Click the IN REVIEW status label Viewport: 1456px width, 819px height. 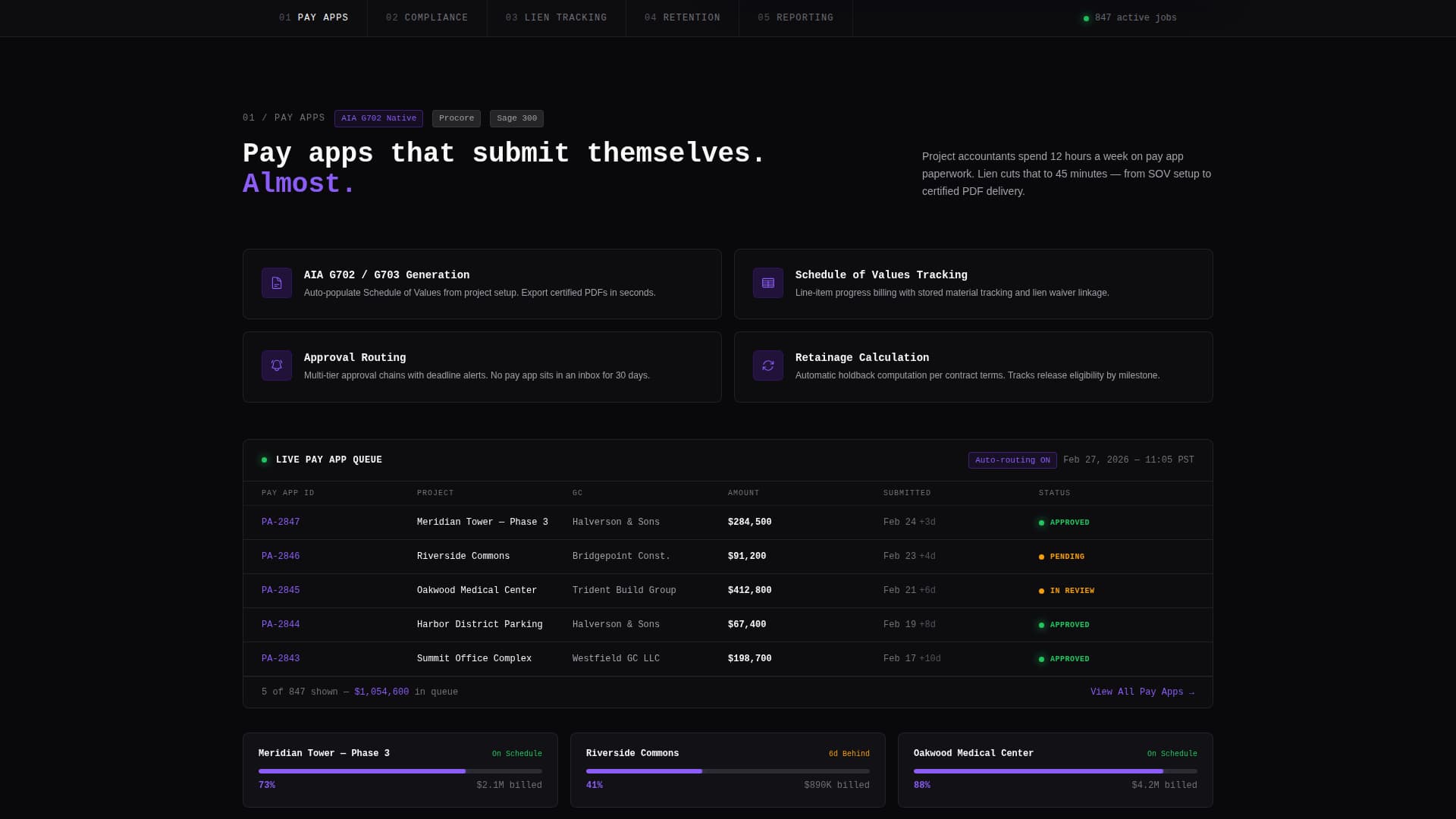(1072, 591)
